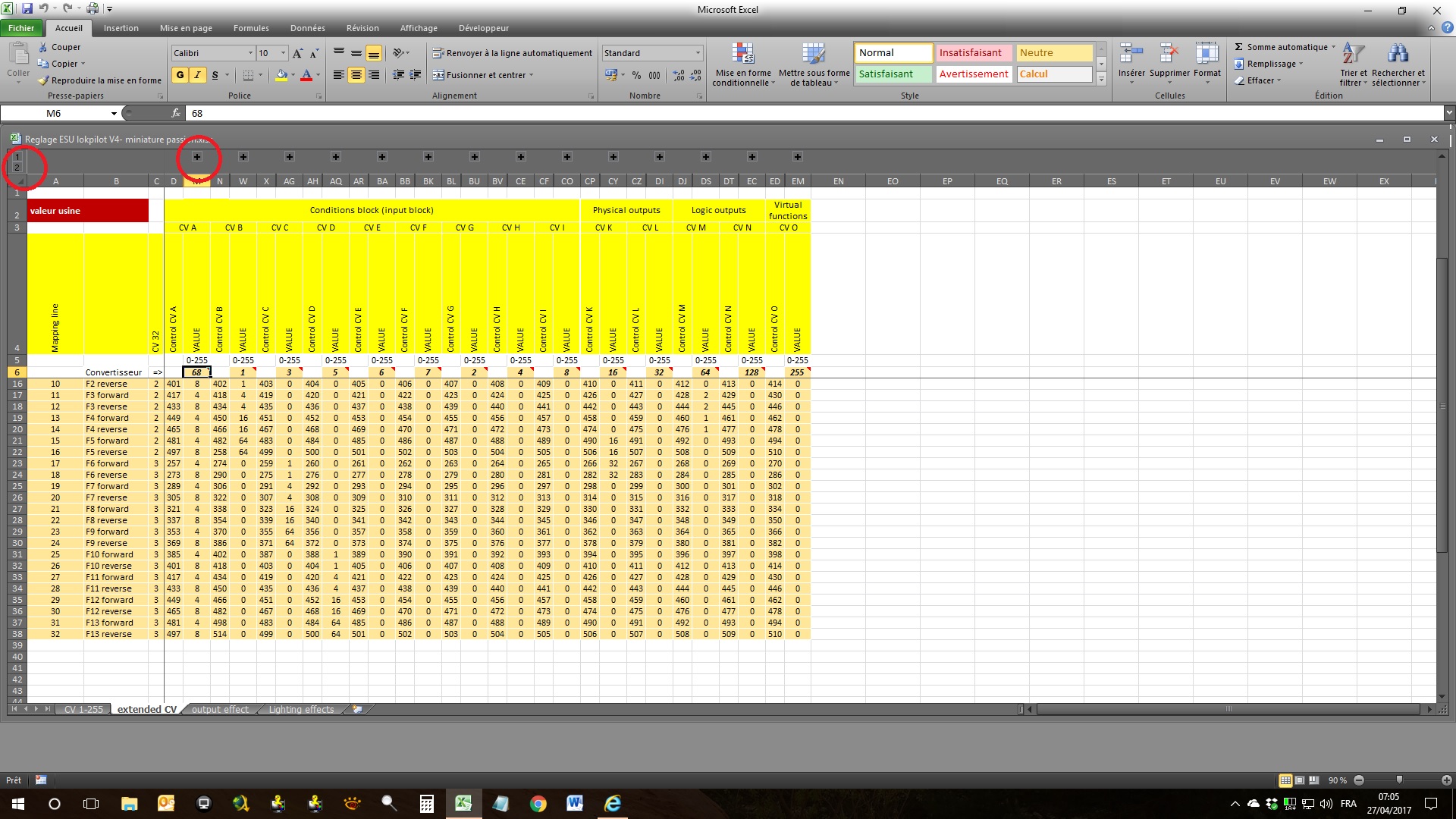Align text left

[339, 75]
